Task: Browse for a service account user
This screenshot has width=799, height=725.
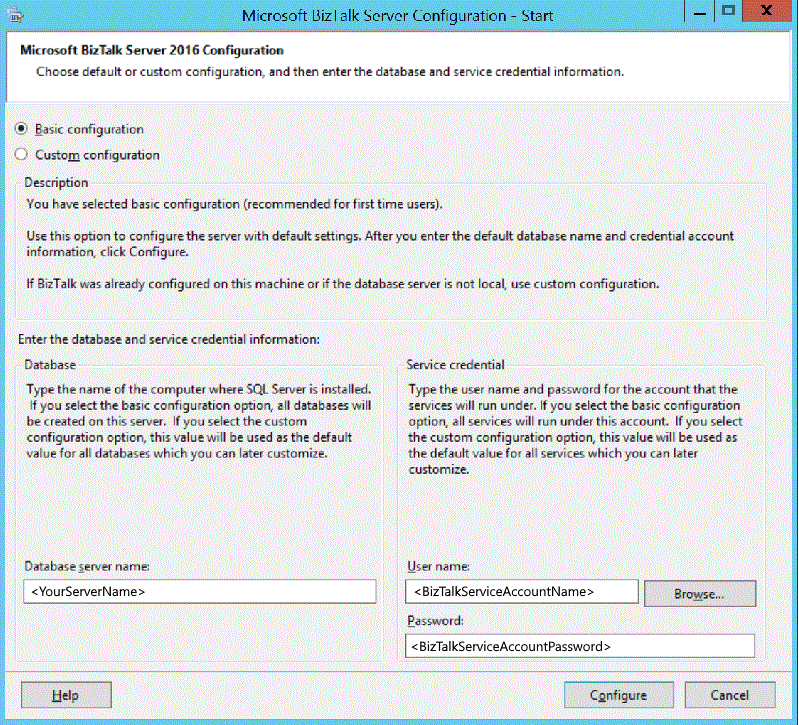Action: [x=700, y=594]
